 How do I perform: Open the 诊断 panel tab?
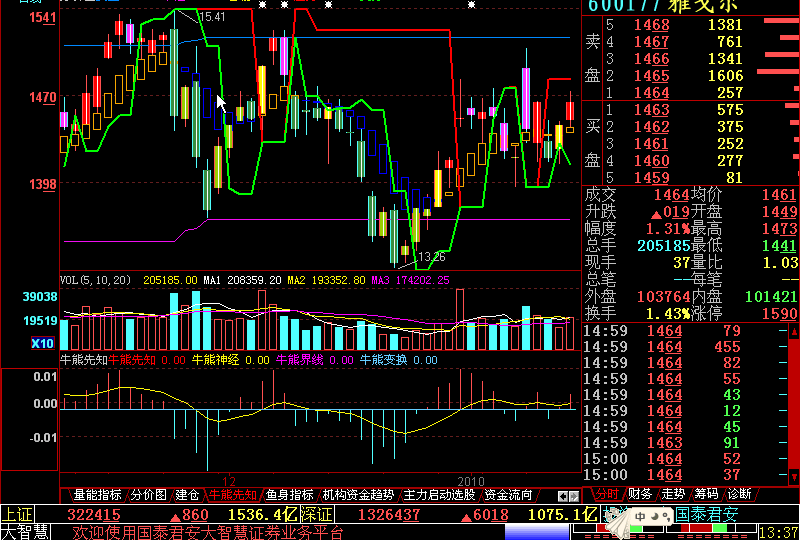coord(740,494)
